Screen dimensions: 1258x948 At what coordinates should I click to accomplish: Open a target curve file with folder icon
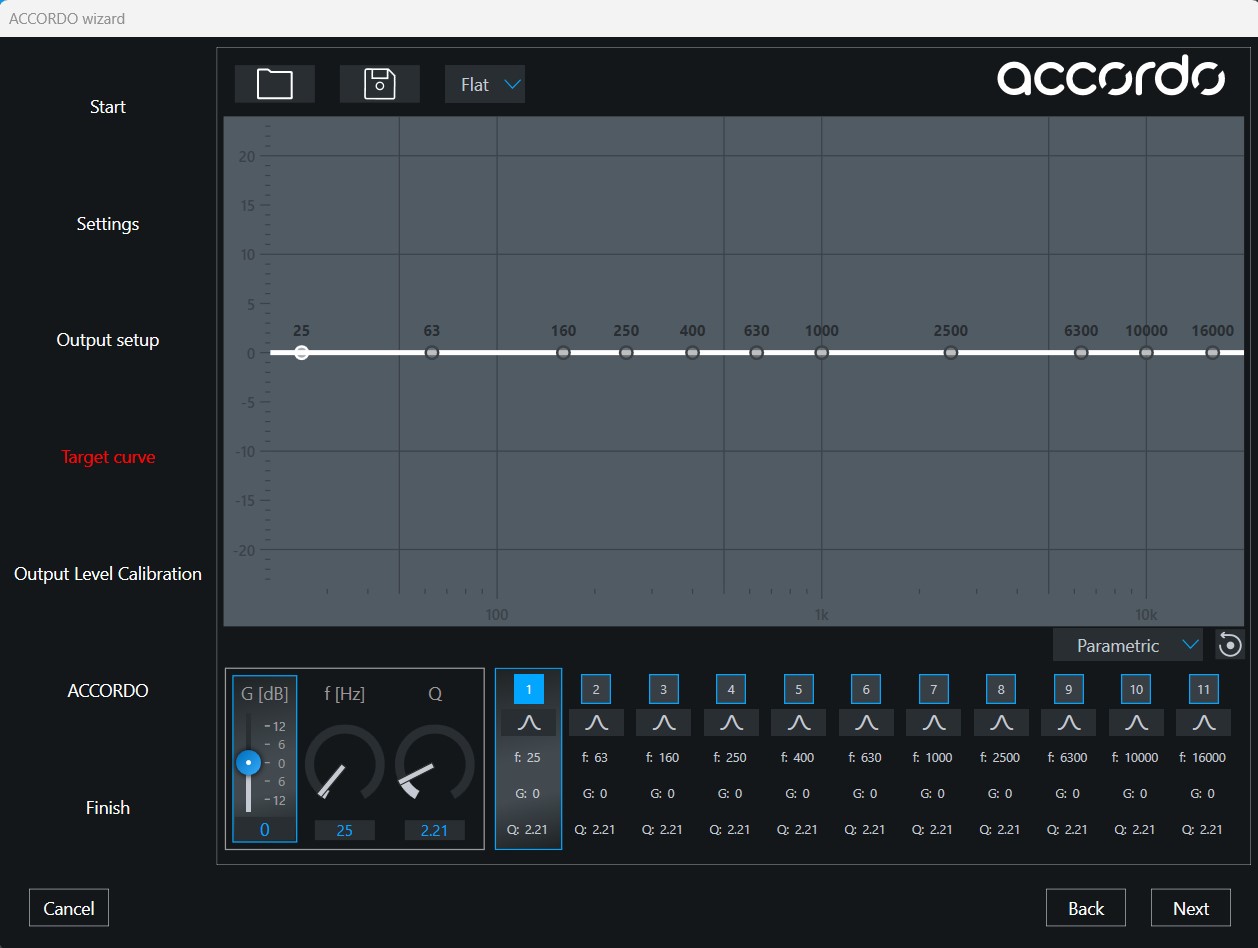tap(275, 84)
